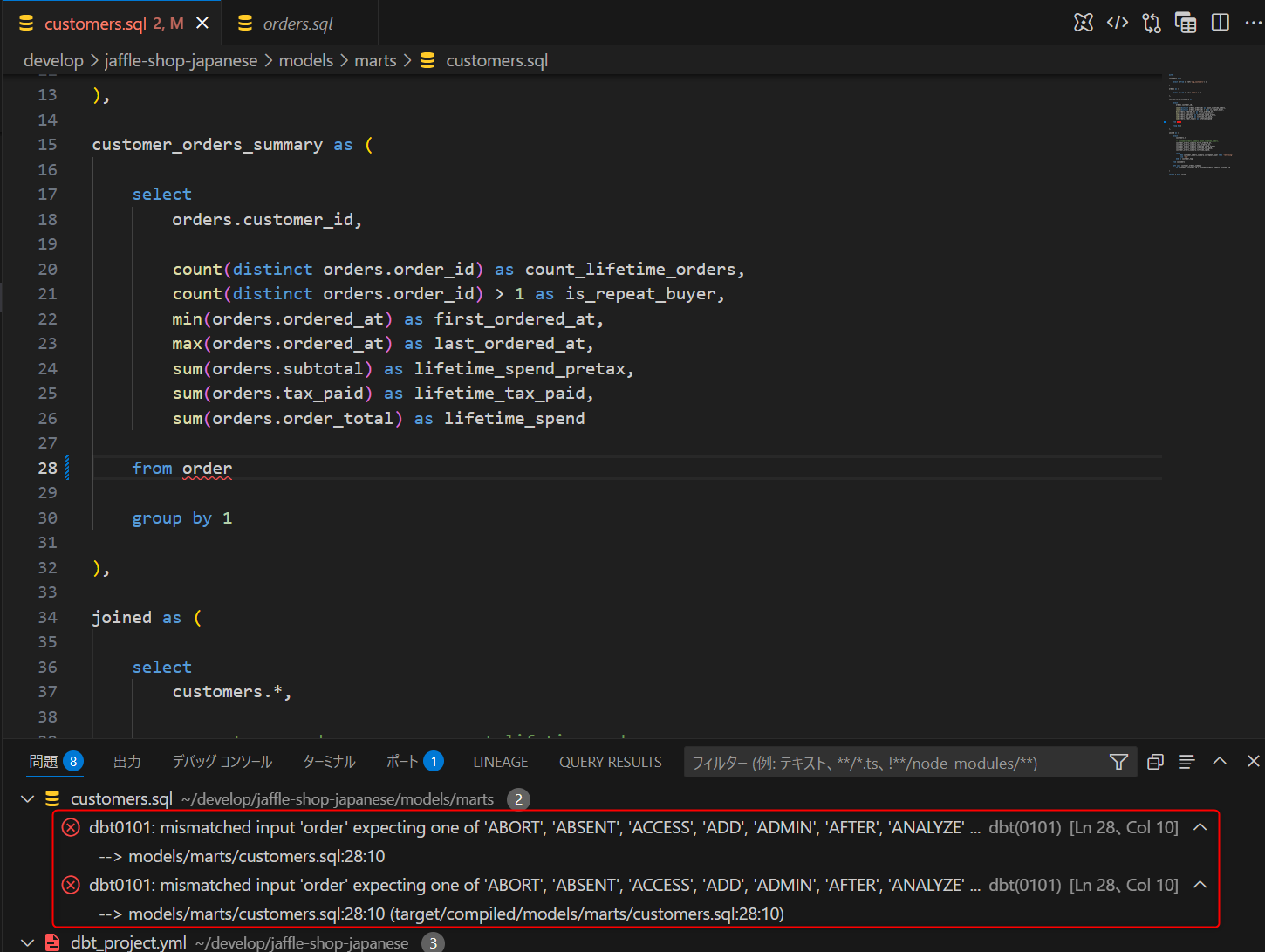Click the marts breadcrumb segment

click(375, 60)
